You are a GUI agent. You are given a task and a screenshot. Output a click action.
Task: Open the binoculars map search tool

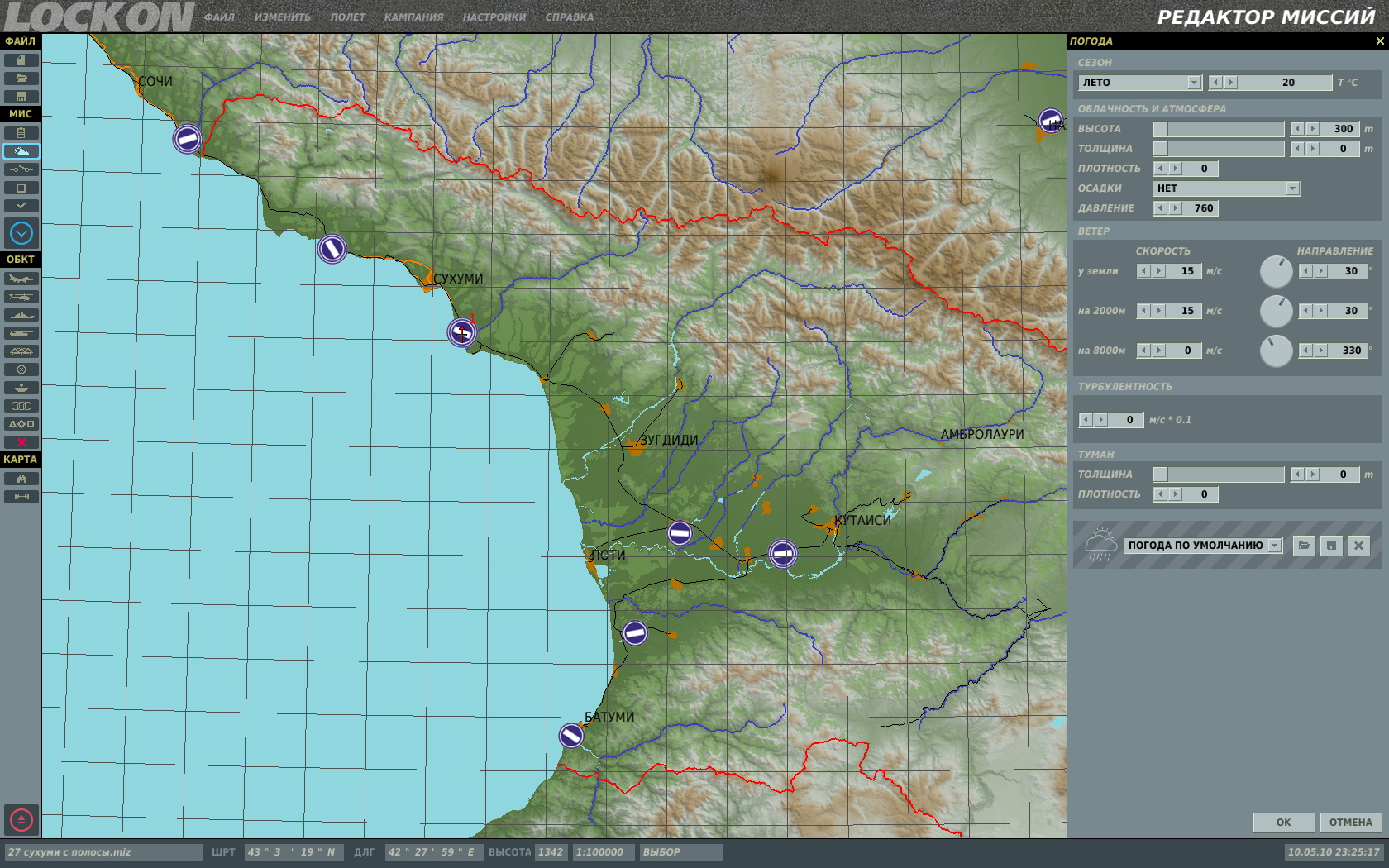tap(21, 479)
